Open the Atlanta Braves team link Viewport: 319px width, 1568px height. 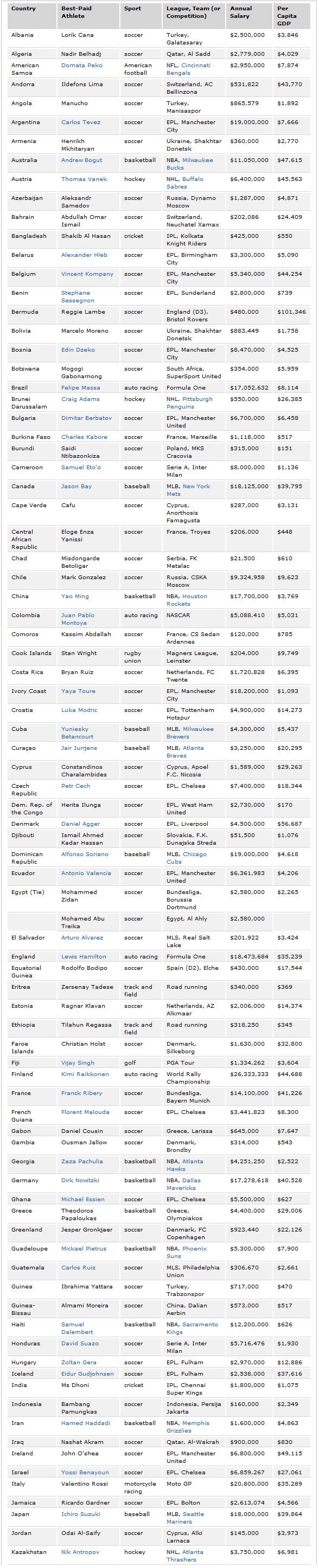(185, 751)
